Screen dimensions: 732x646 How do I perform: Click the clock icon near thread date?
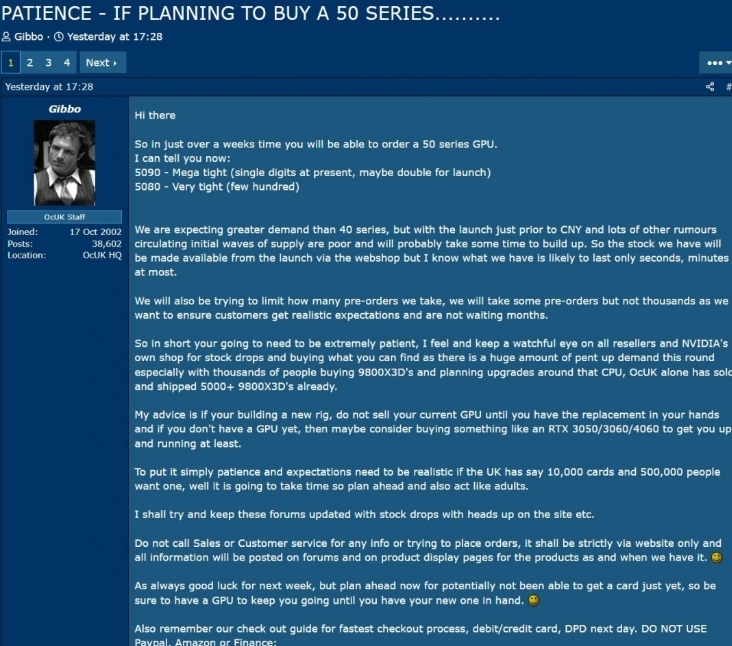(x=59, y=36)
